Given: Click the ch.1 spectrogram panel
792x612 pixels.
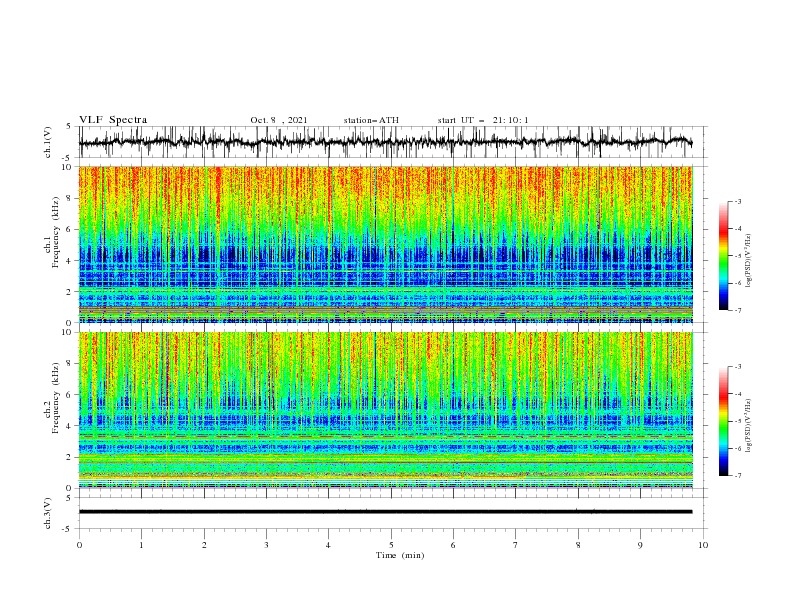Looking at the screenshot, I should (x=386, y=244).
